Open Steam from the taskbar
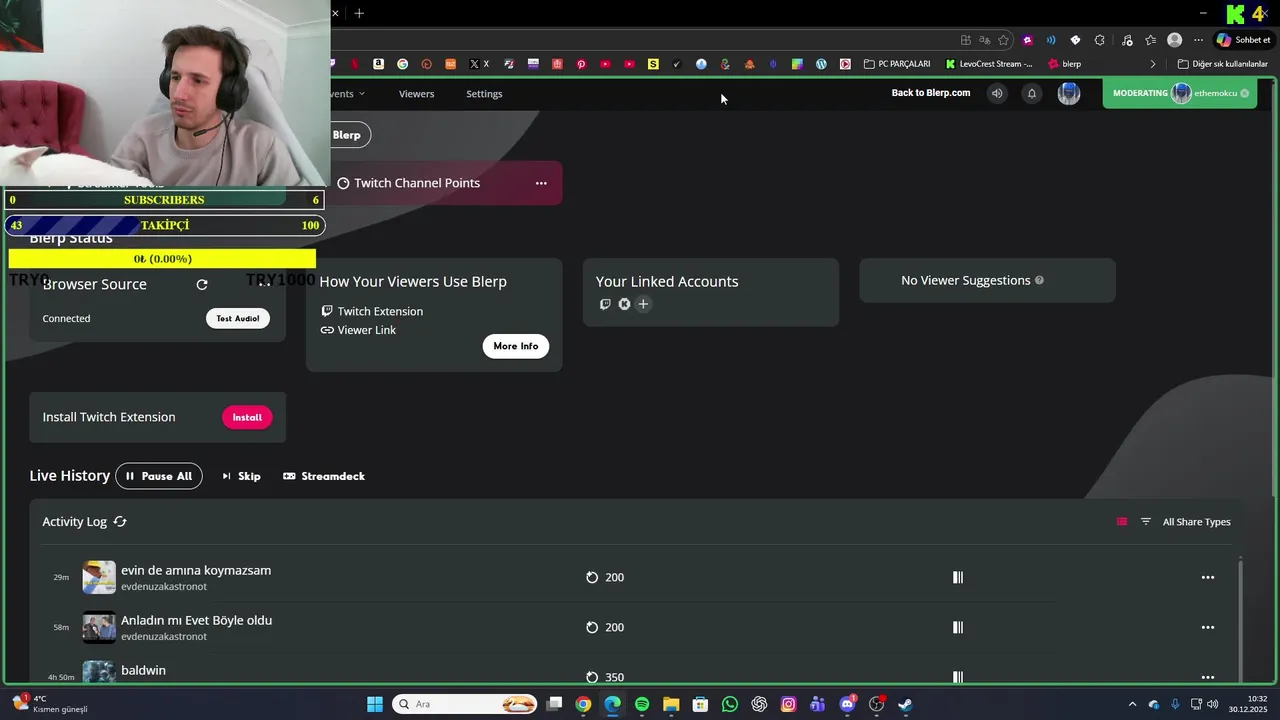Screen dimensions: 1280x720 coord(906,704)
